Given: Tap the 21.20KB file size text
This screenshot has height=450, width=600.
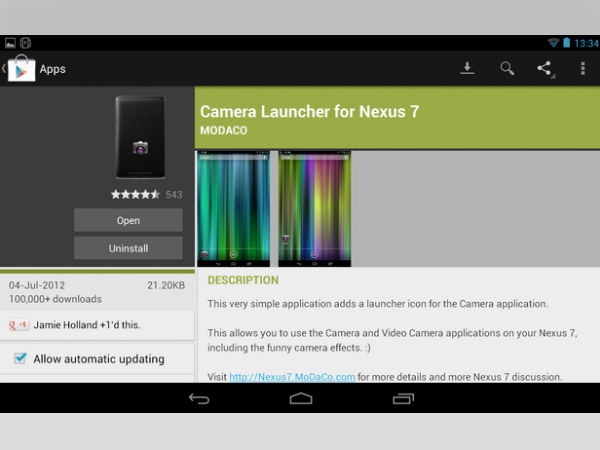Looking at the screenshot, I should pos(166,285).
